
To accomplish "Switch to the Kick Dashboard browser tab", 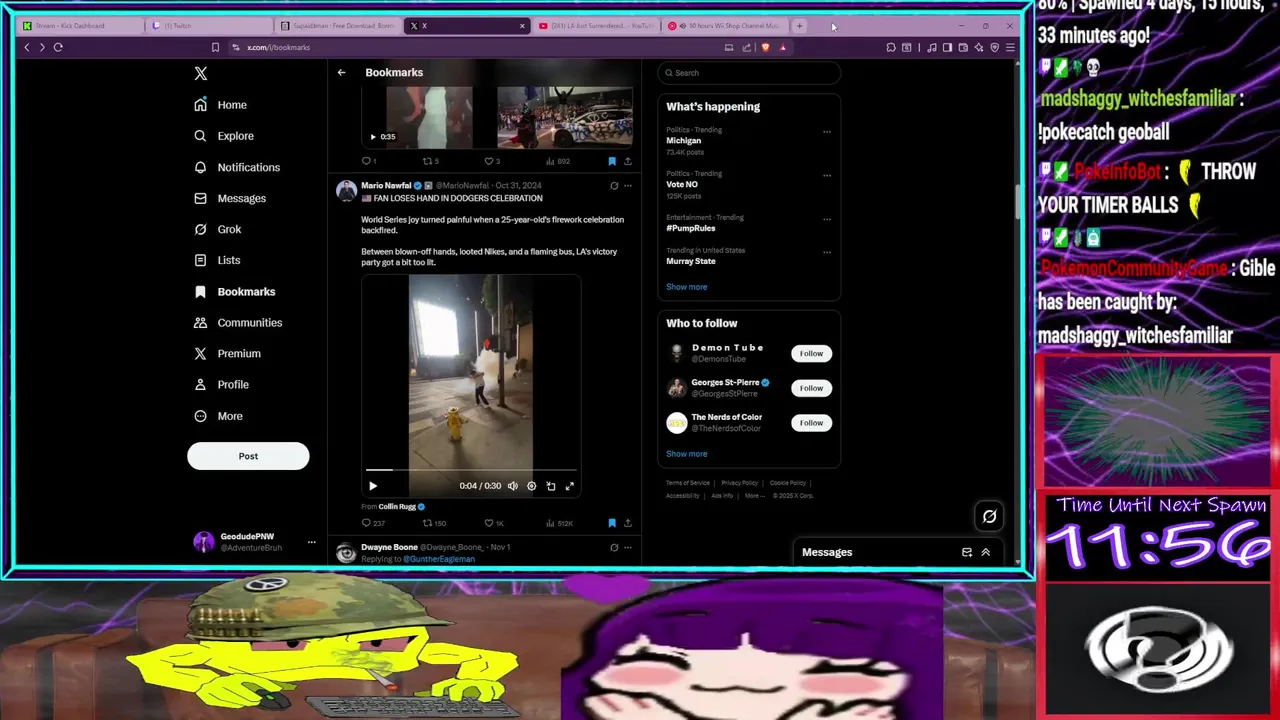I will 79,26.
